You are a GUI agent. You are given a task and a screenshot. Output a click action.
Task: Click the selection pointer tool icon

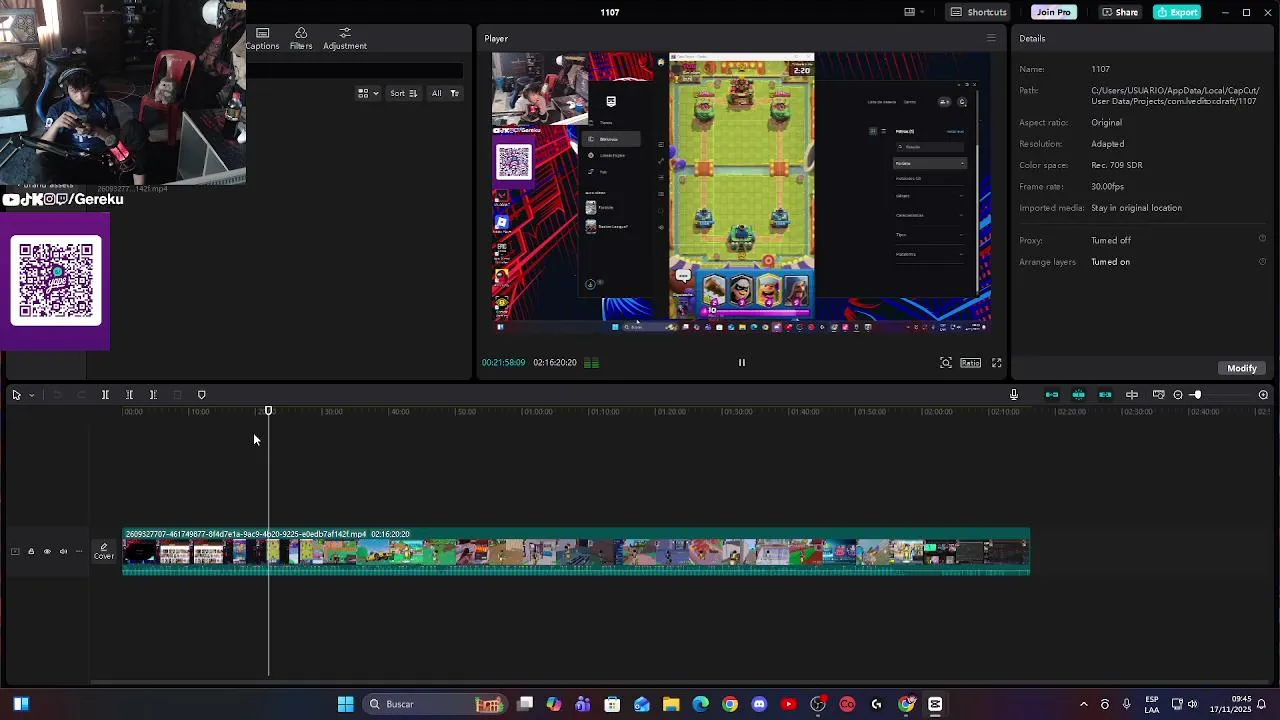(16, 395)
